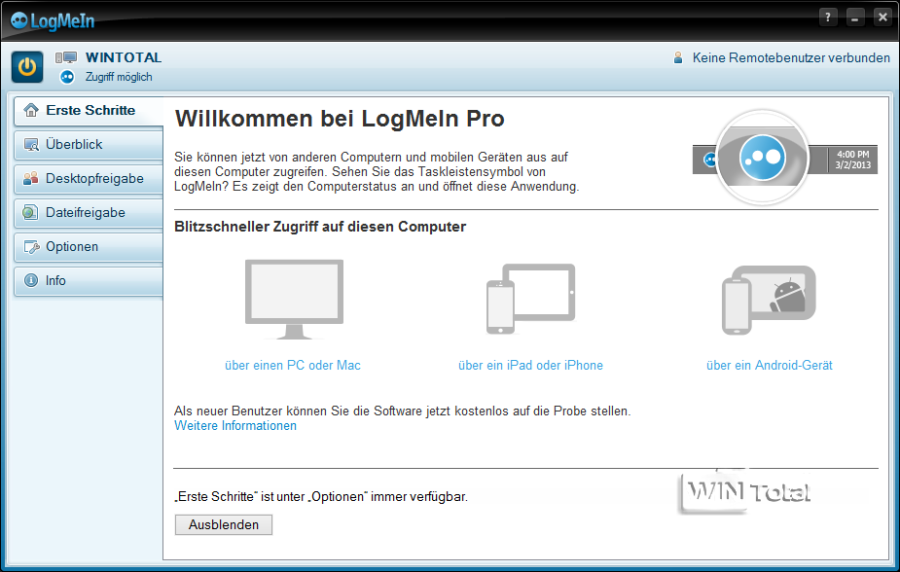This screenshot has height=572, width=900.
Task: Click the iPad and iPhone illustration
Action: point(530,298)
